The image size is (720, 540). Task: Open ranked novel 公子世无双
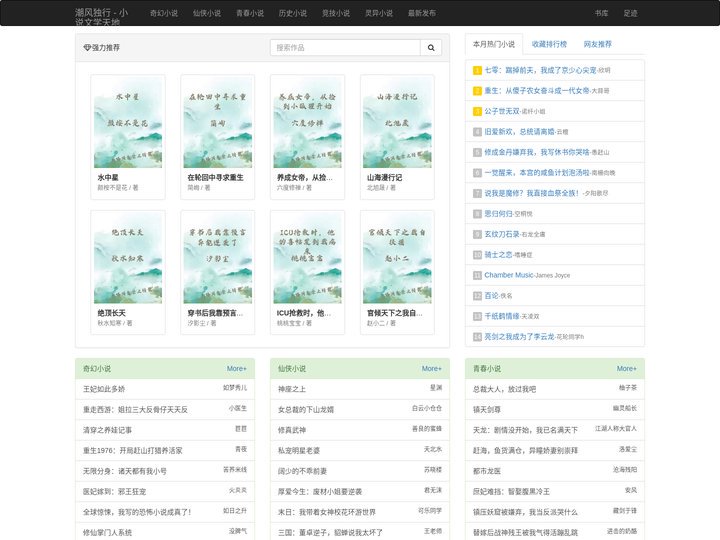[x=502, y=111]
